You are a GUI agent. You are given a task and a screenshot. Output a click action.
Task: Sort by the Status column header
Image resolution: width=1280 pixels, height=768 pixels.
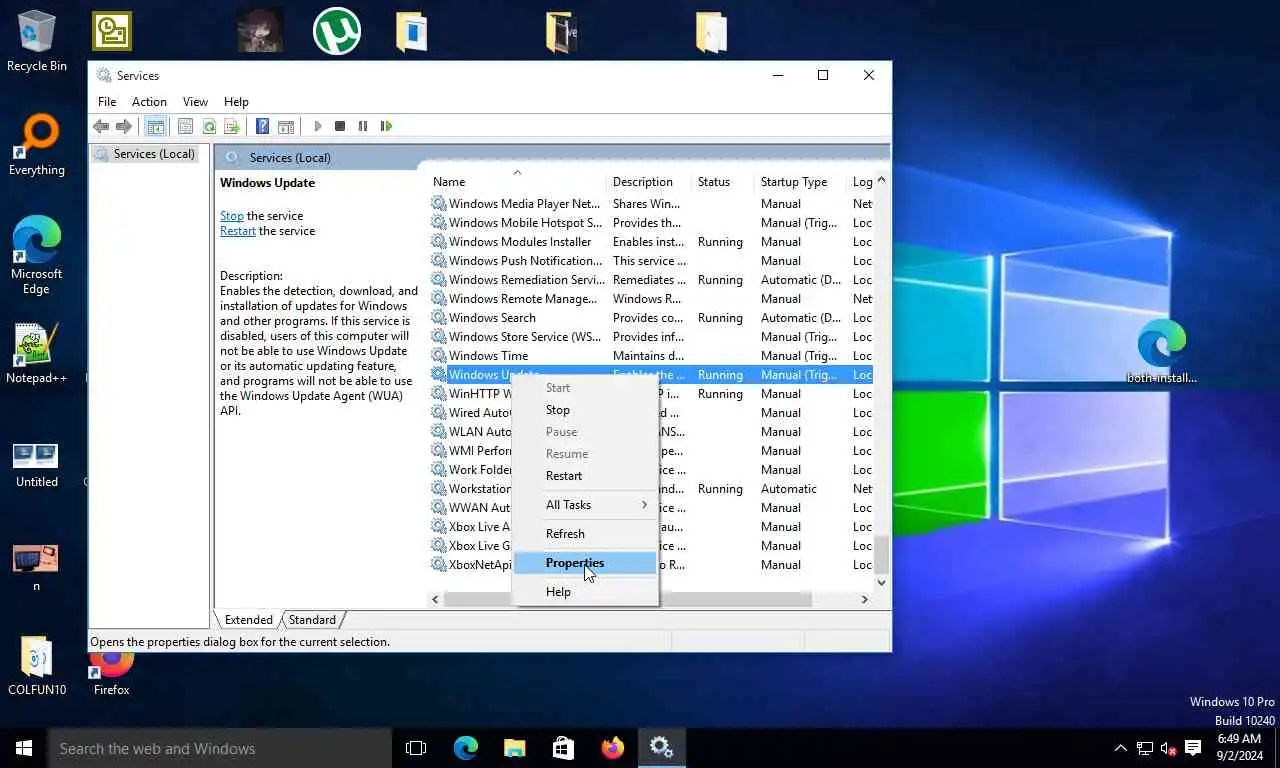(723, 182)
